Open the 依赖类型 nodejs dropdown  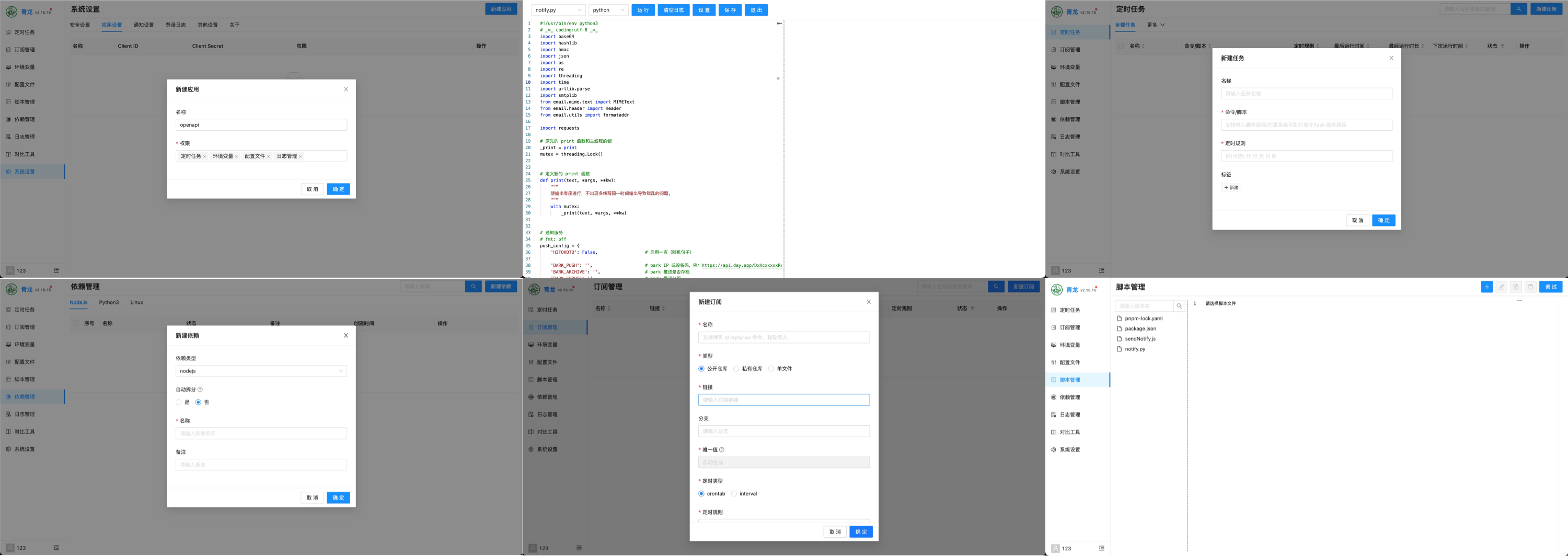(x=261, y=371)
